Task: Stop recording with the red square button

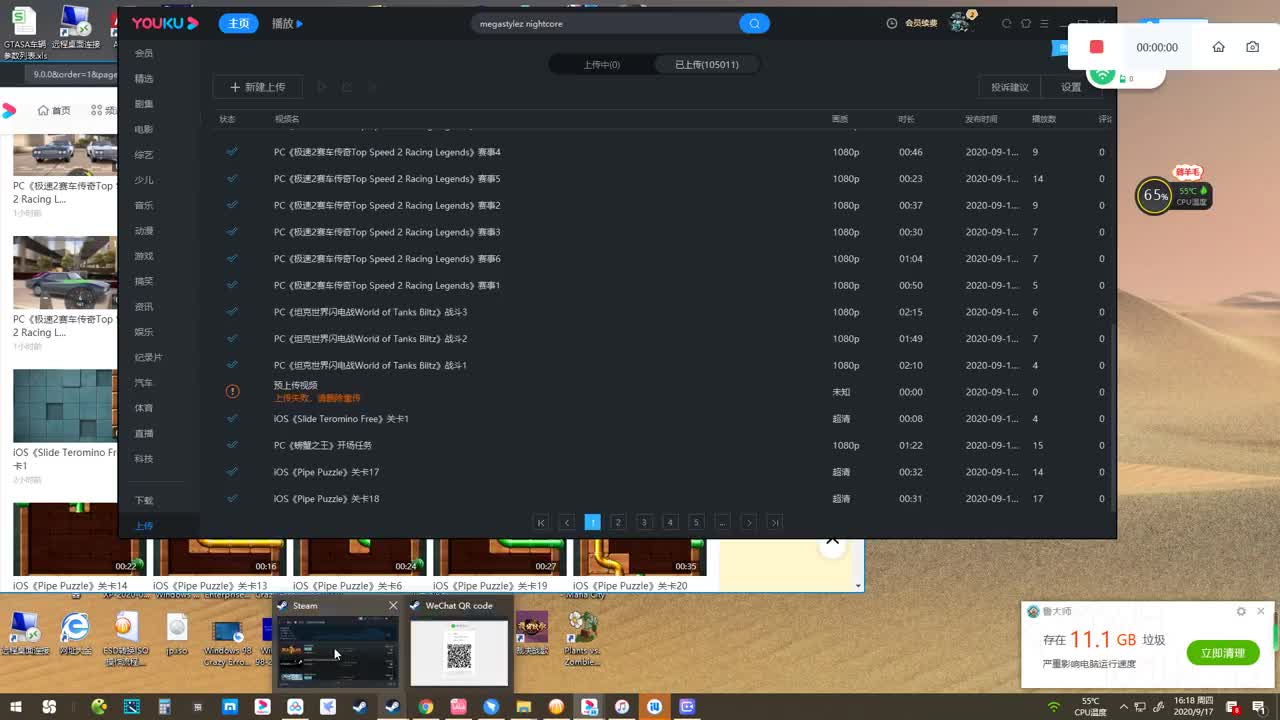Action: click(x=1096, y=46)
